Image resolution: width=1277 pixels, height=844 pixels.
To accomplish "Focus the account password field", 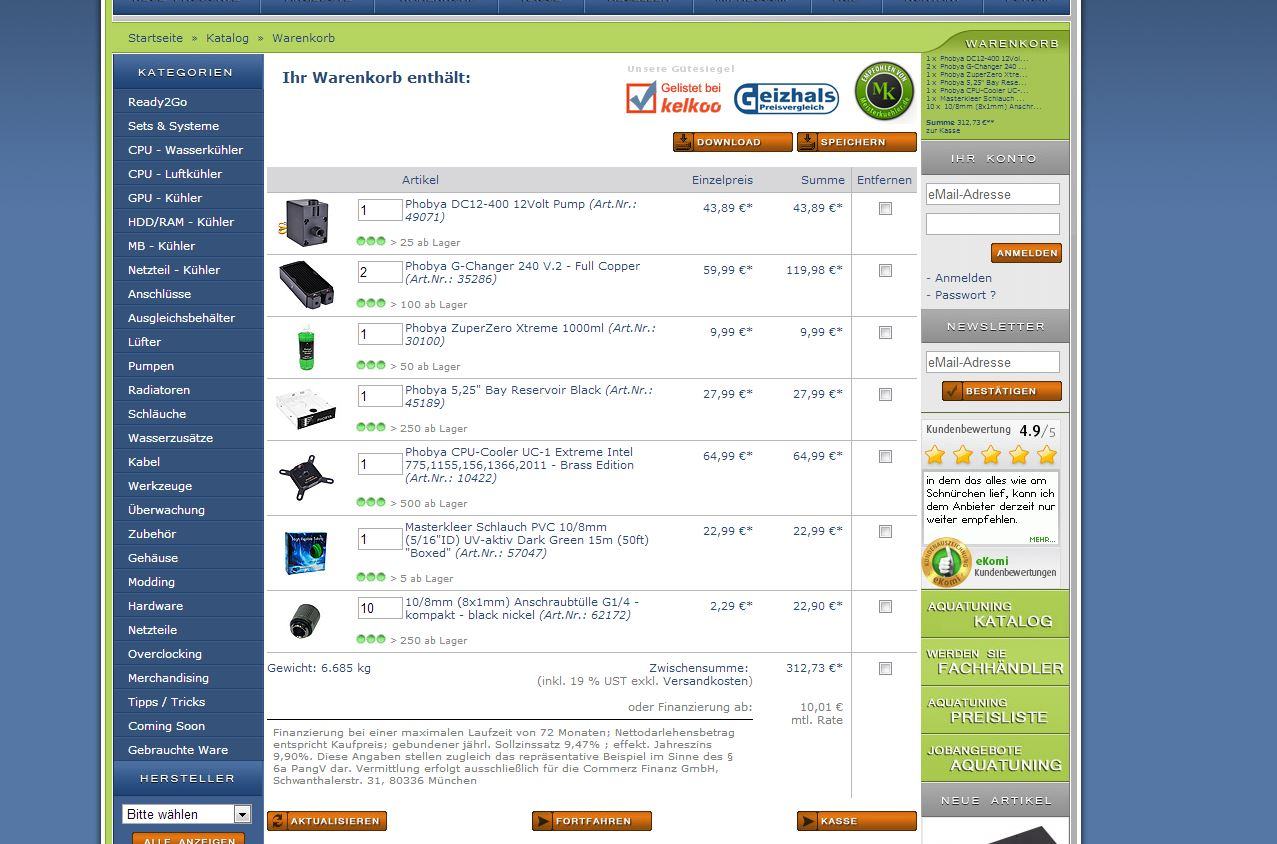I will 992,224.
